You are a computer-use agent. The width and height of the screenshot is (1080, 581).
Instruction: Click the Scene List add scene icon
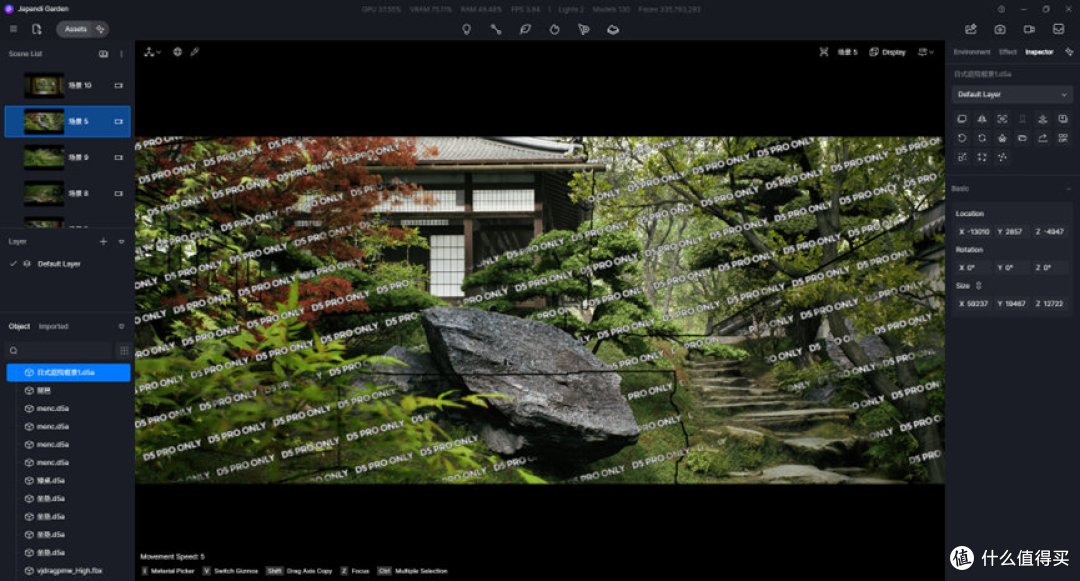coord(103,54)
